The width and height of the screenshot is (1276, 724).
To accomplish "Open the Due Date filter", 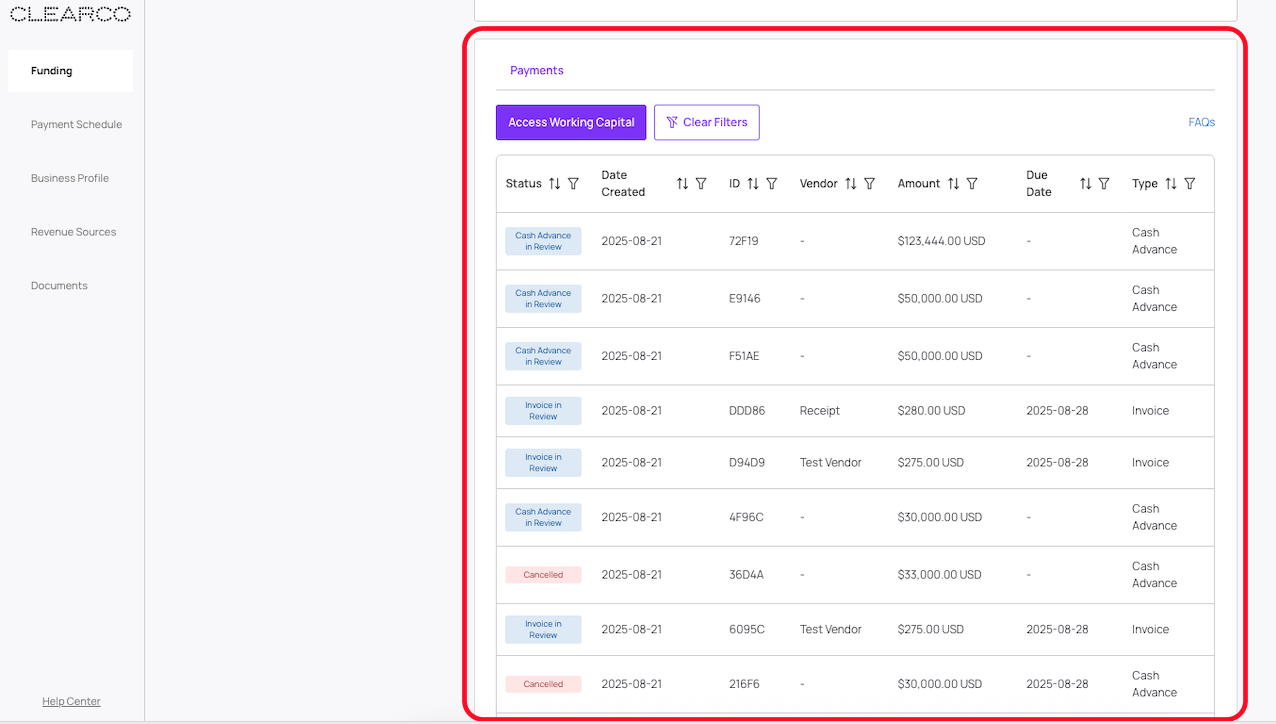I will tap(1104, 184).
